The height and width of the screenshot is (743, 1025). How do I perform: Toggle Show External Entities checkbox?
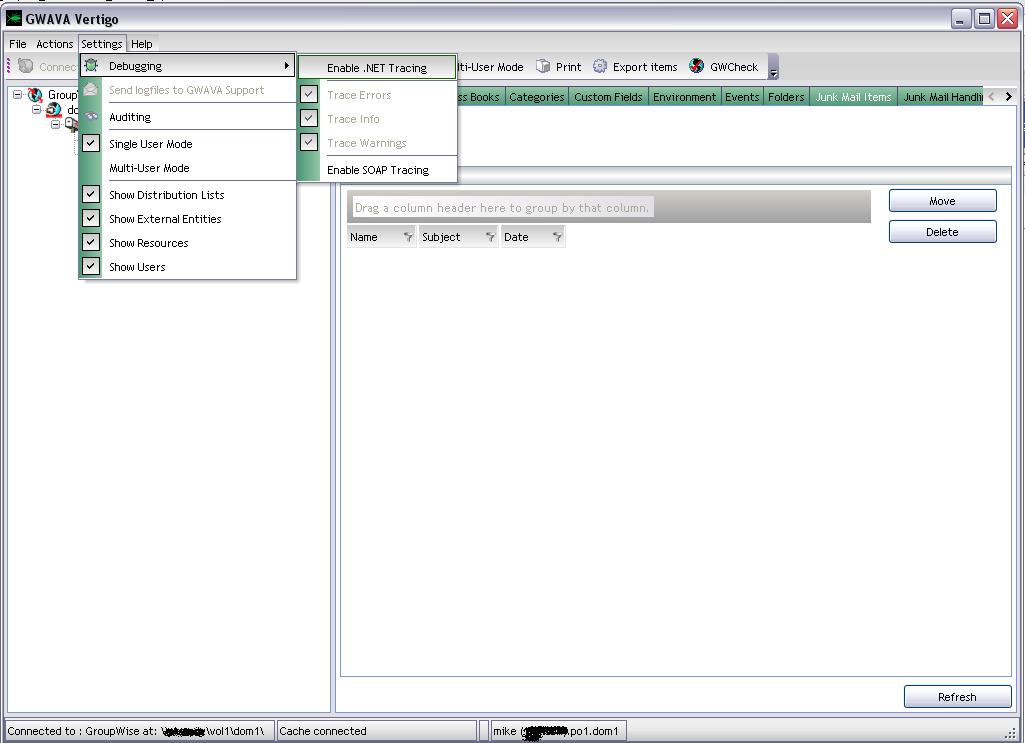coord(91,218)
